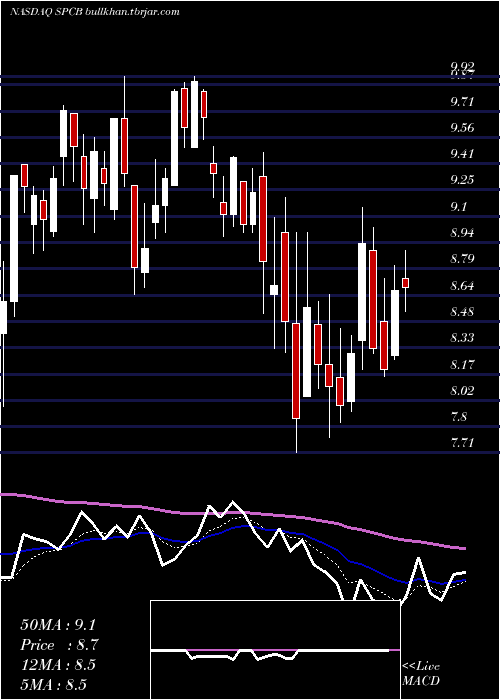Viewport: 500px width, 700px height.
Task: Click the 8.94 price axis label
Action: coord(462,233)
